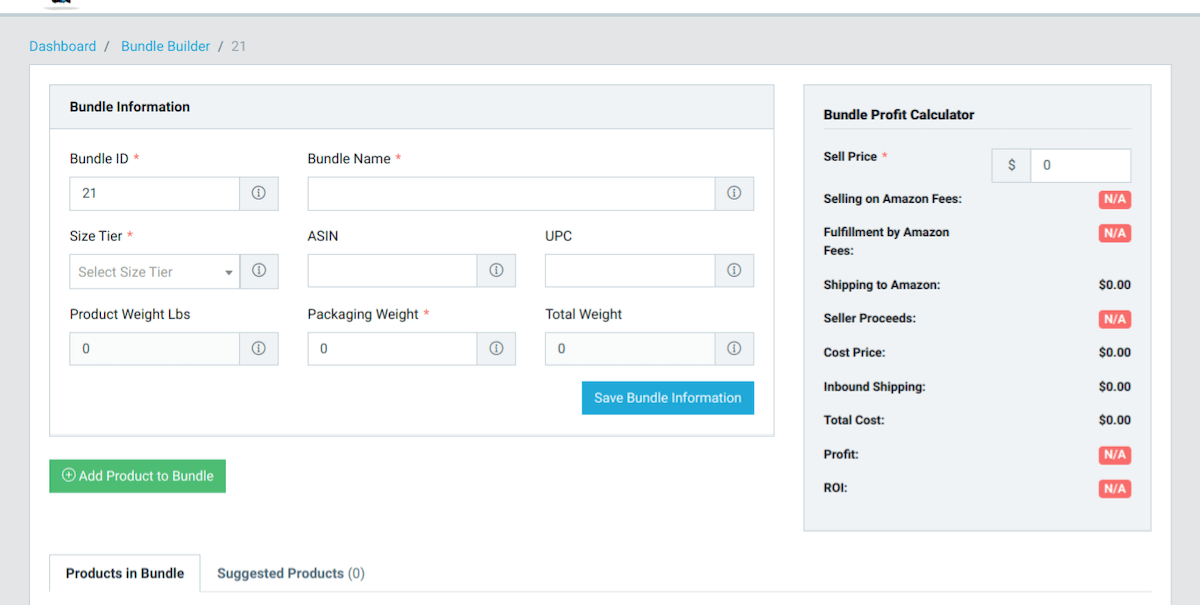This screenshot has width=1200, height=605.
Task: Click the info icon beside ASIN field
Action: [496, 271]
